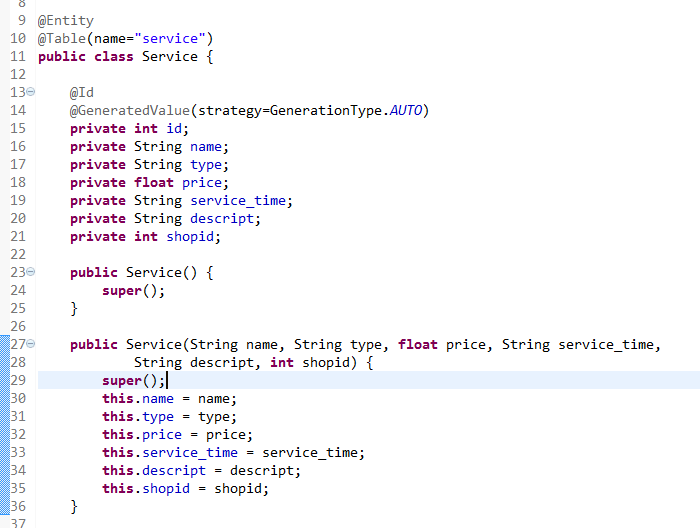Click the service_time field on line 19
This screenshot has height=528, width=700.
coord(238,200)
